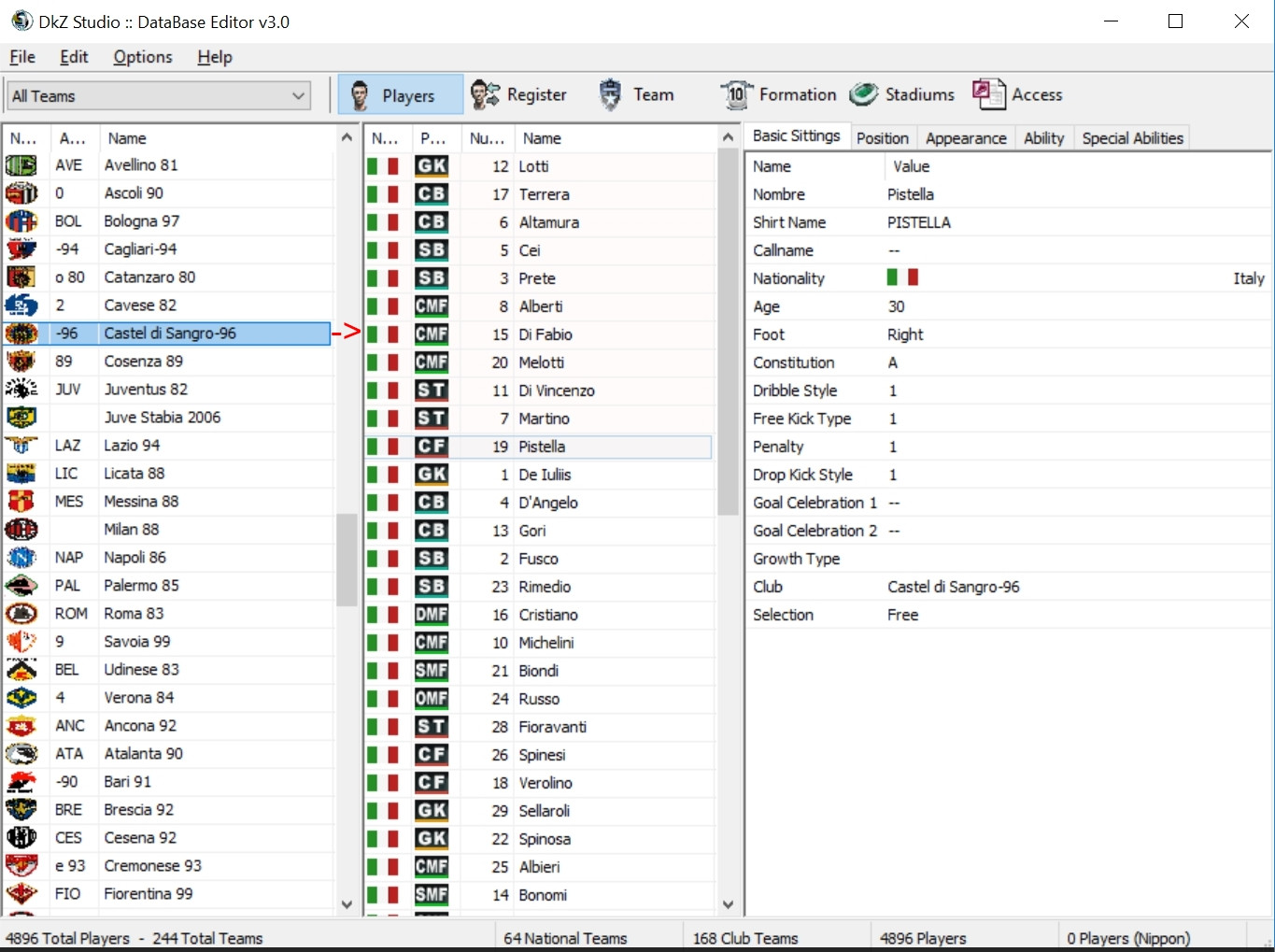This screenshot has width=1275, height=952.
Task: Click the Value column header in properties
Action: pyautogui.click(x=1077, y=166)
